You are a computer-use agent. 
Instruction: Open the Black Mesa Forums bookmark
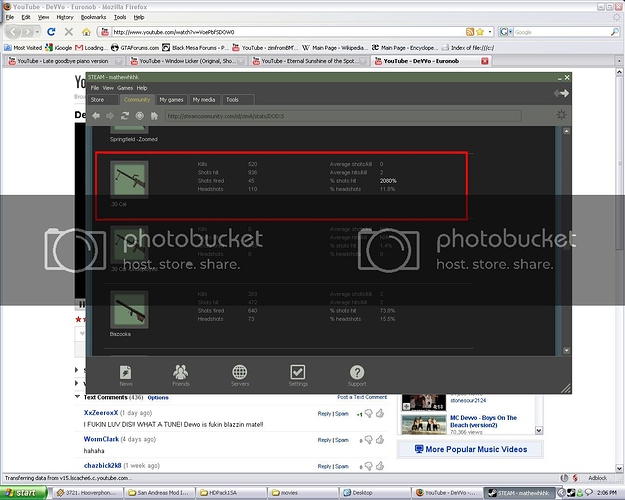[x=195, y=47]
